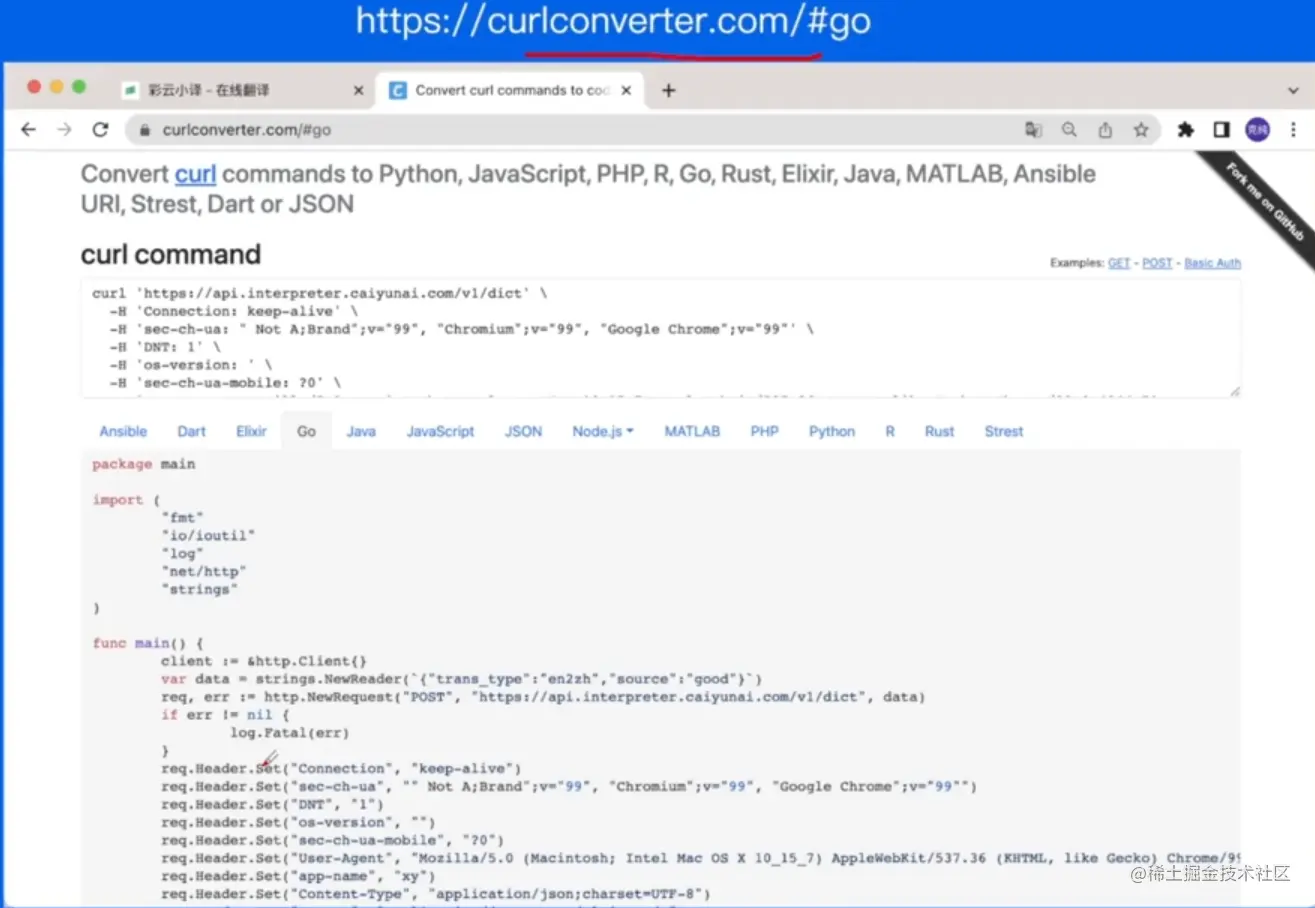Open a new tab with plus button

[x=669, y=90]
